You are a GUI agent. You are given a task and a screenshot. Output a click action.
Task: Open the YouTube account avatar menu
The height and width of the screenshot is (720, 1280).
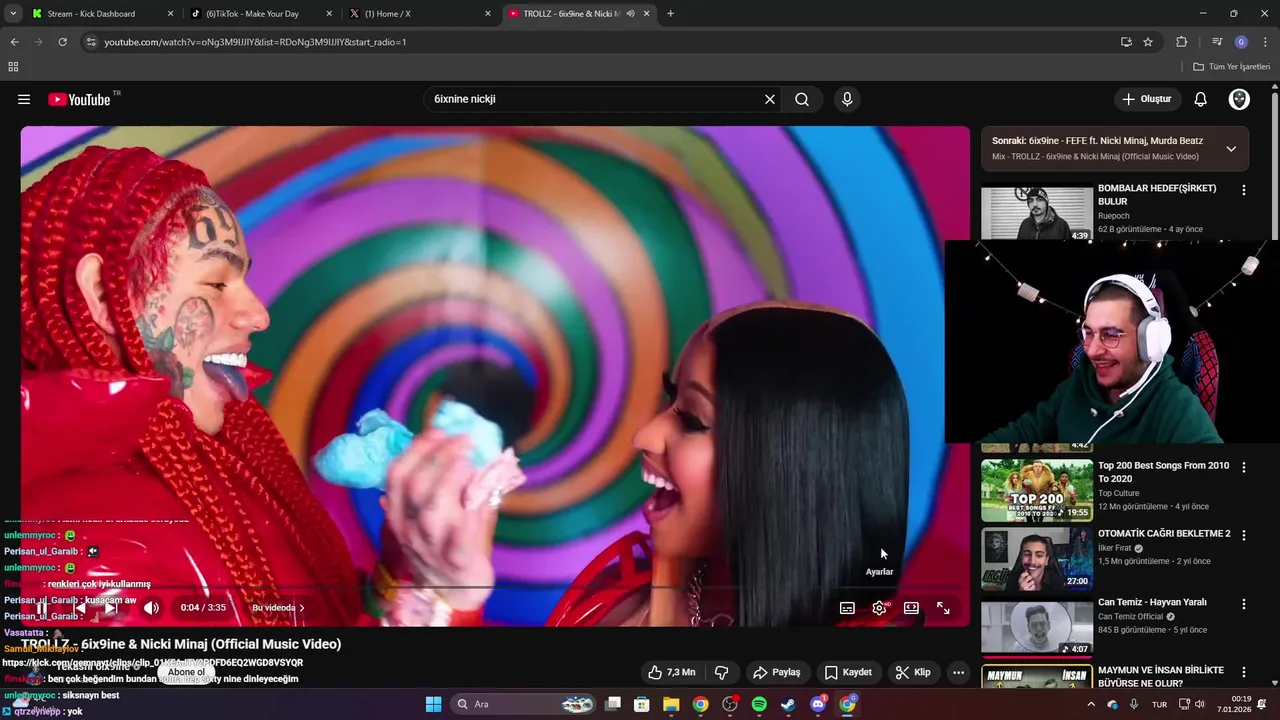1239,99
